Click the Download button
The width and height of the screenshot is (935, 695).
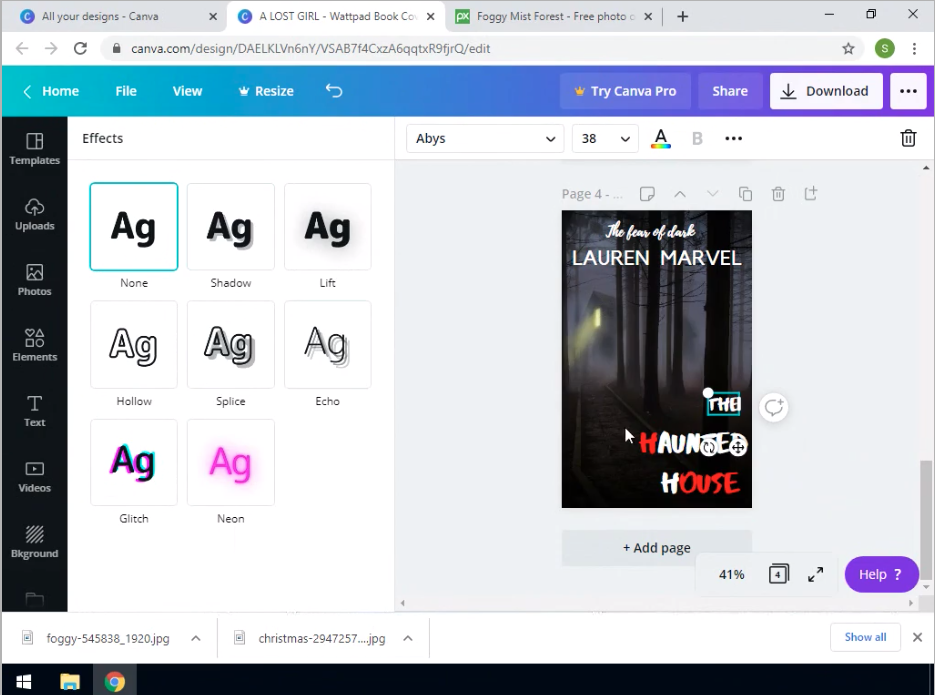coord(826,91)
